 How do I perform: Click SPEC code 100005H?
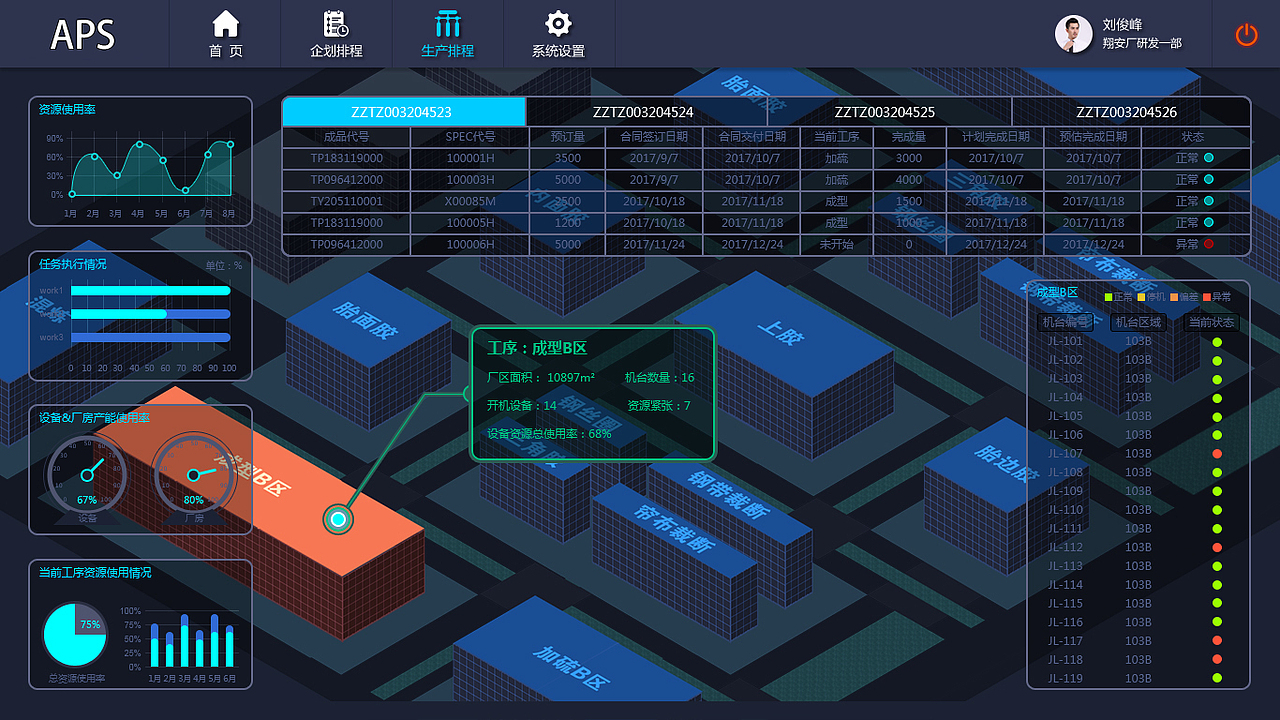tap(470, 223)
